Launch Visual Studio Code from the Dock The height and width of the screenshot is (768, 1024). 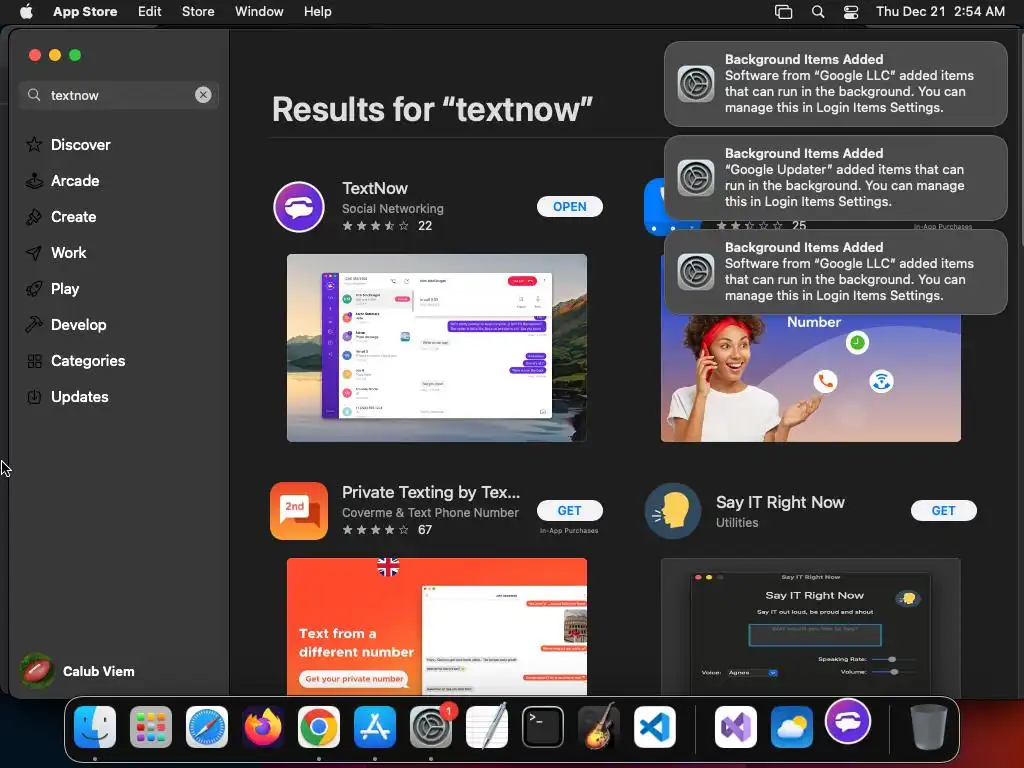(654, 727)
